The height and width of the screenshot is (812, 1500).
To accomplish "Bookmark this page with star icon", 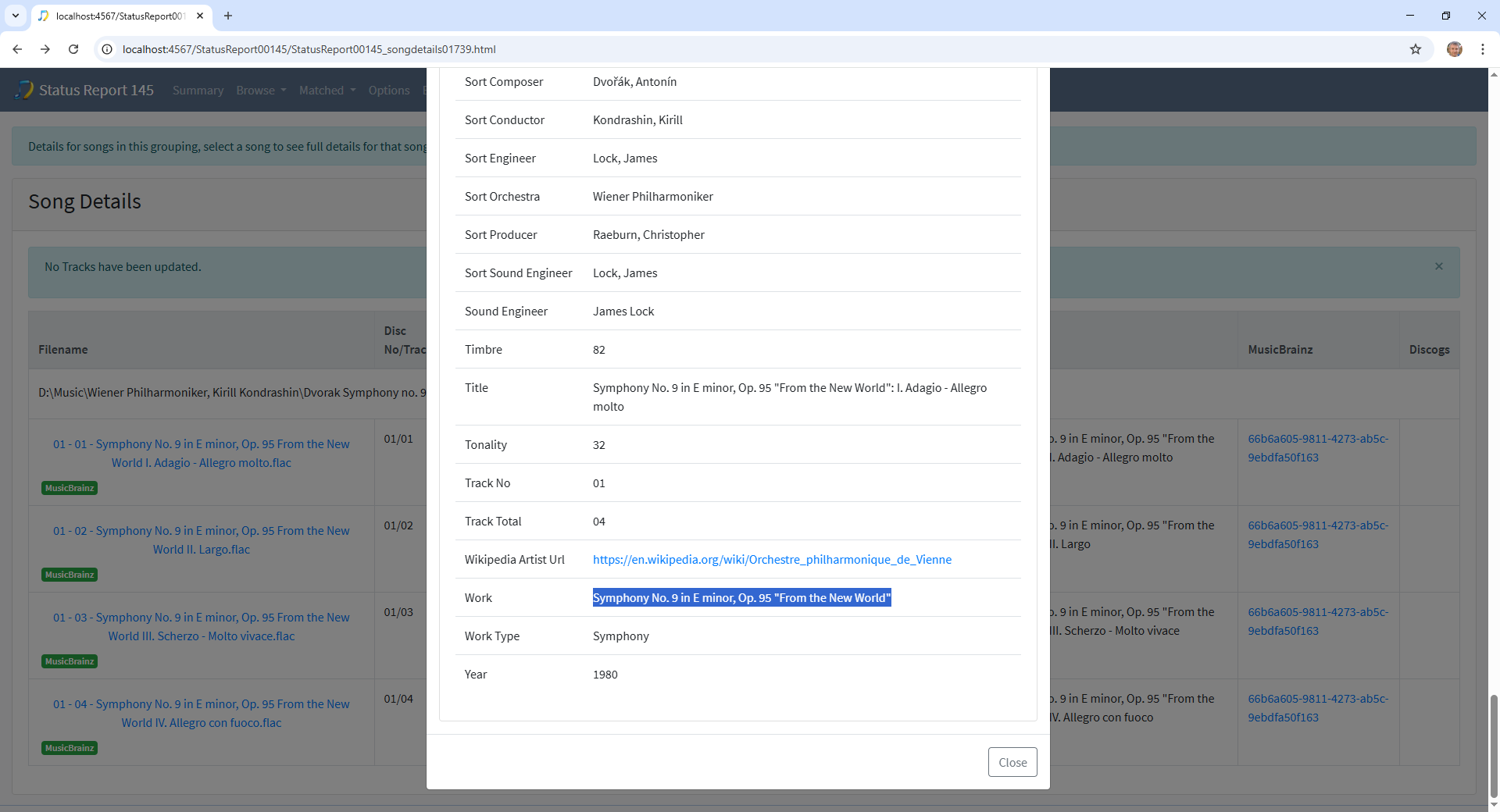I will pos(1415,49).
